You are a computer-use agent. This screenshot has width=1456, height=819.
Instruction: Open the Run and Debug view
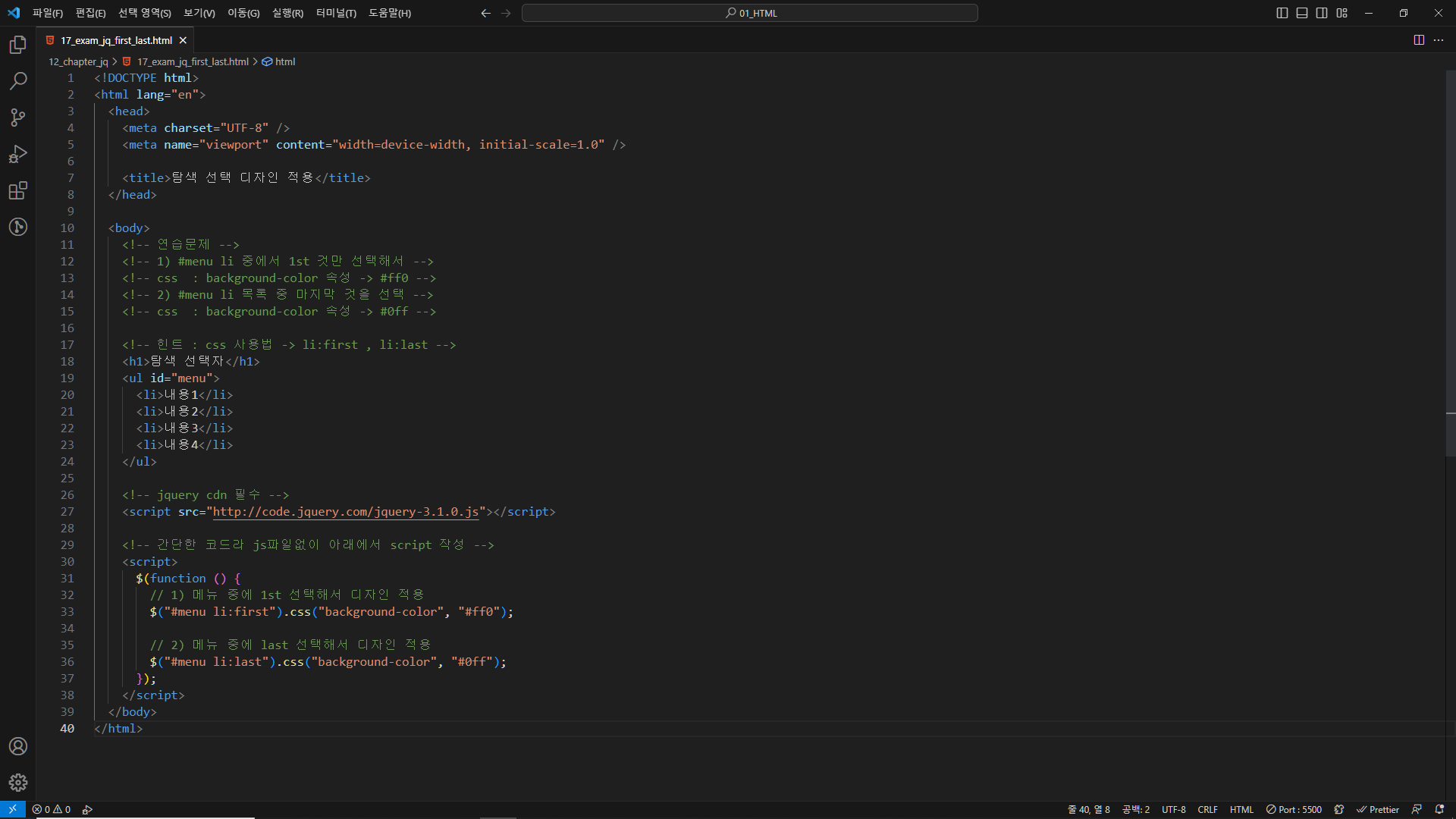click(x=18, y=154)
